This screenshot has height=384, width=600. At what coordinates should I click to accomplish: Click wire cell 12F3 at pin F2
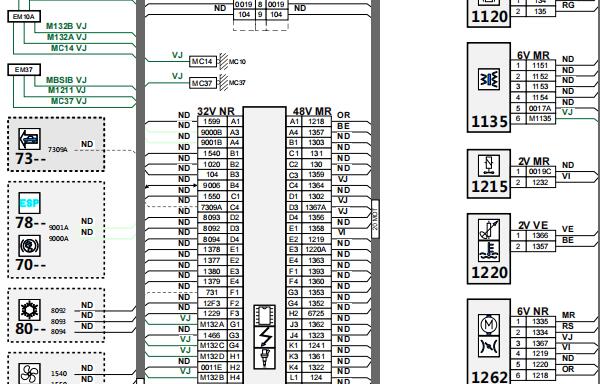coord(212,303)
